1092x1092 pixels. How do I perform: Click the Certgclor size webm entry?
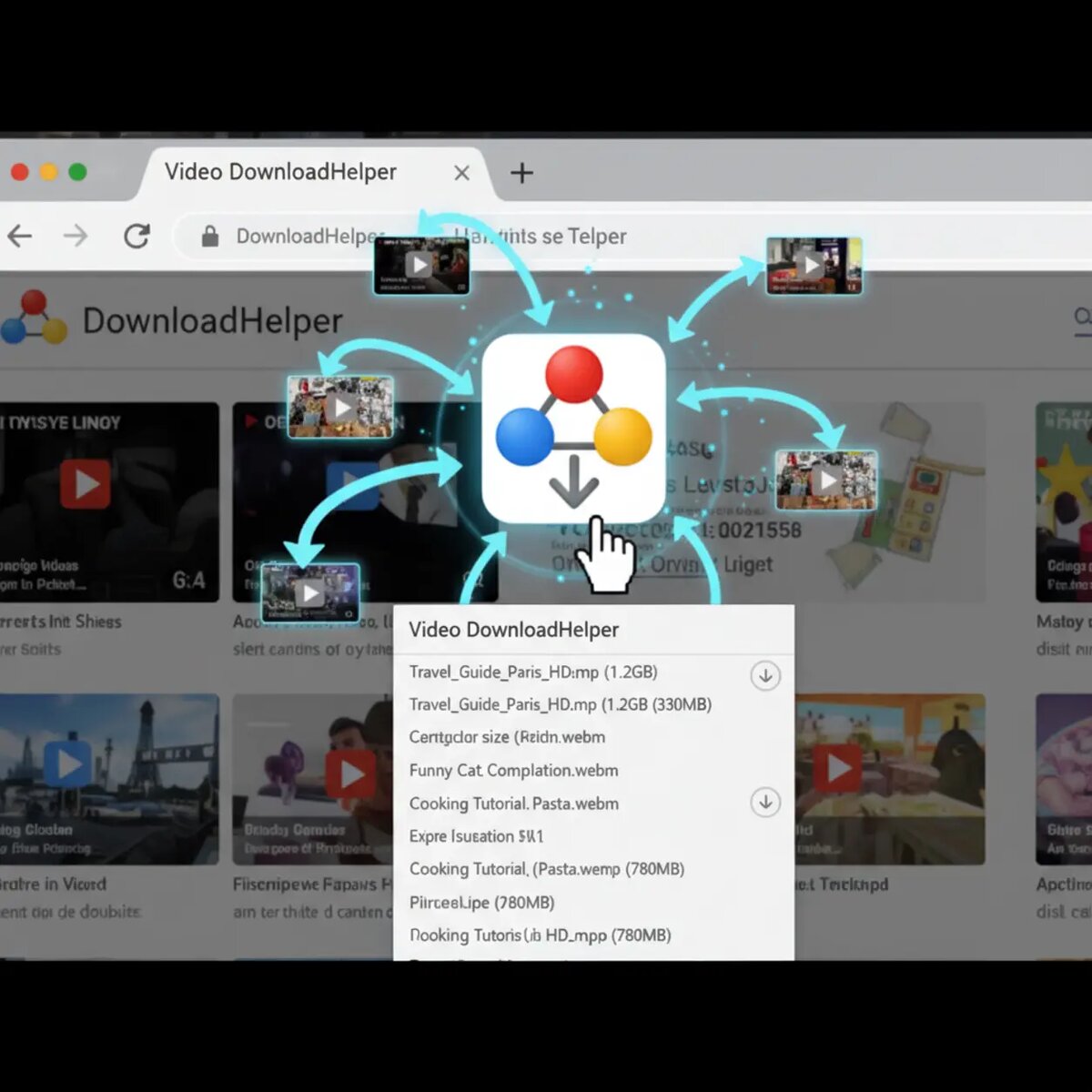click(x=507, y=737)
